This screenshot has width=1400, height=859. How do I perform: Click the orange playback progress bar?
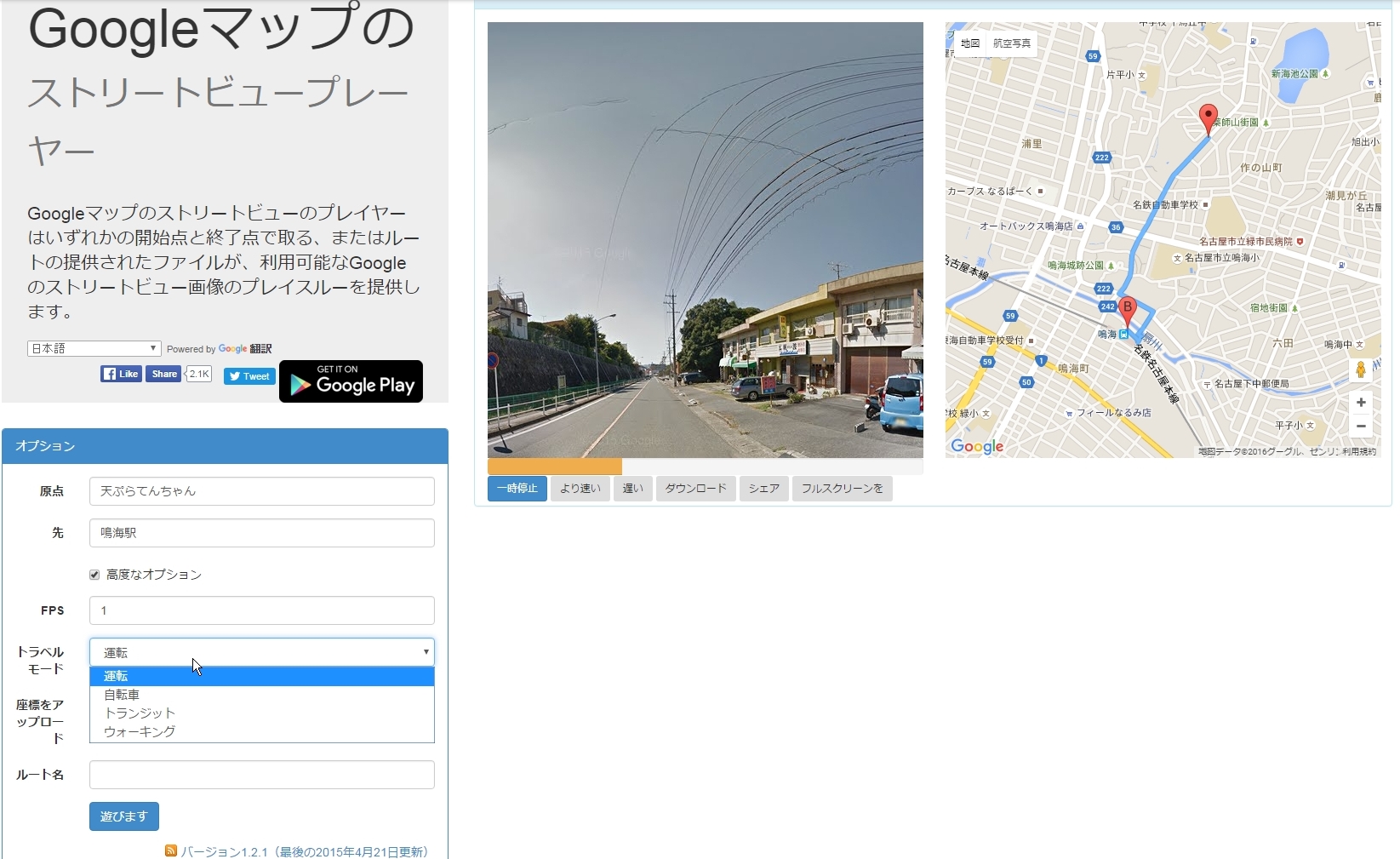tap(555, 467)
